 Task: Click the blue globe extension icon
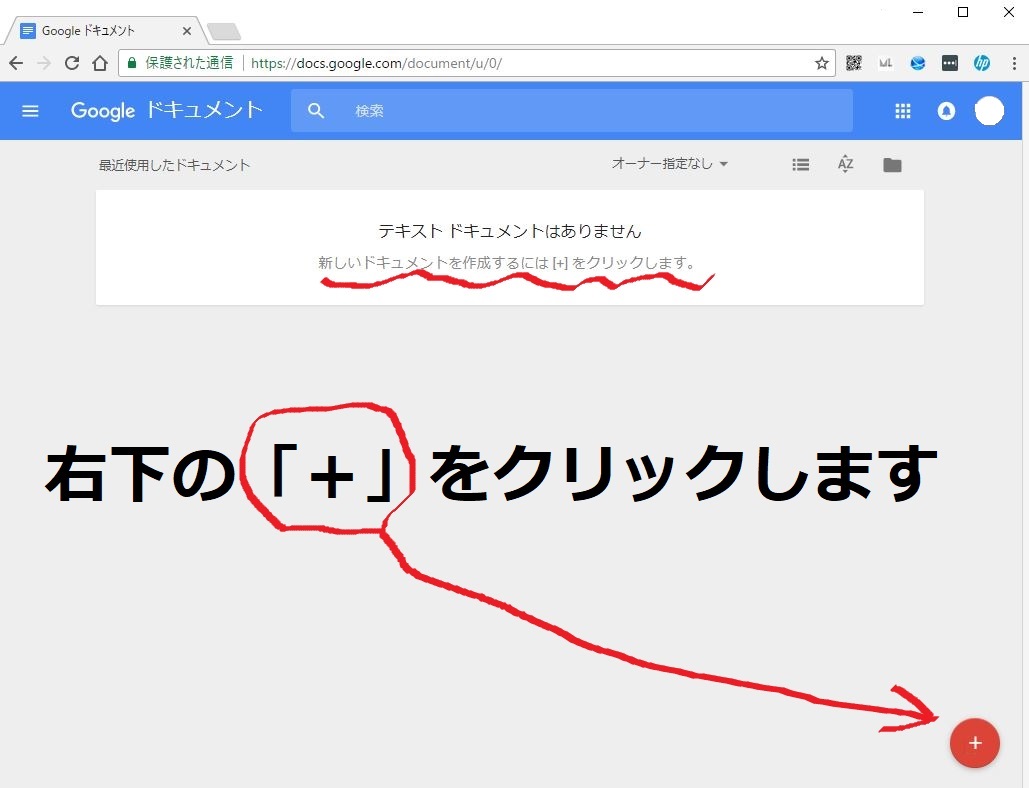coord(917,63)
